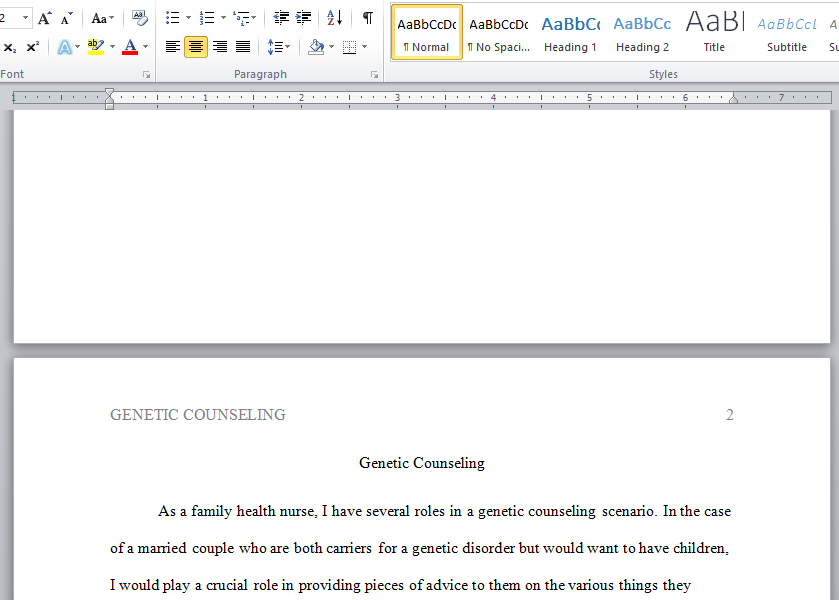Click the Borders icon
Image resolution: width=839 pixels, height=600 pixels.
[x=349, y=47]
